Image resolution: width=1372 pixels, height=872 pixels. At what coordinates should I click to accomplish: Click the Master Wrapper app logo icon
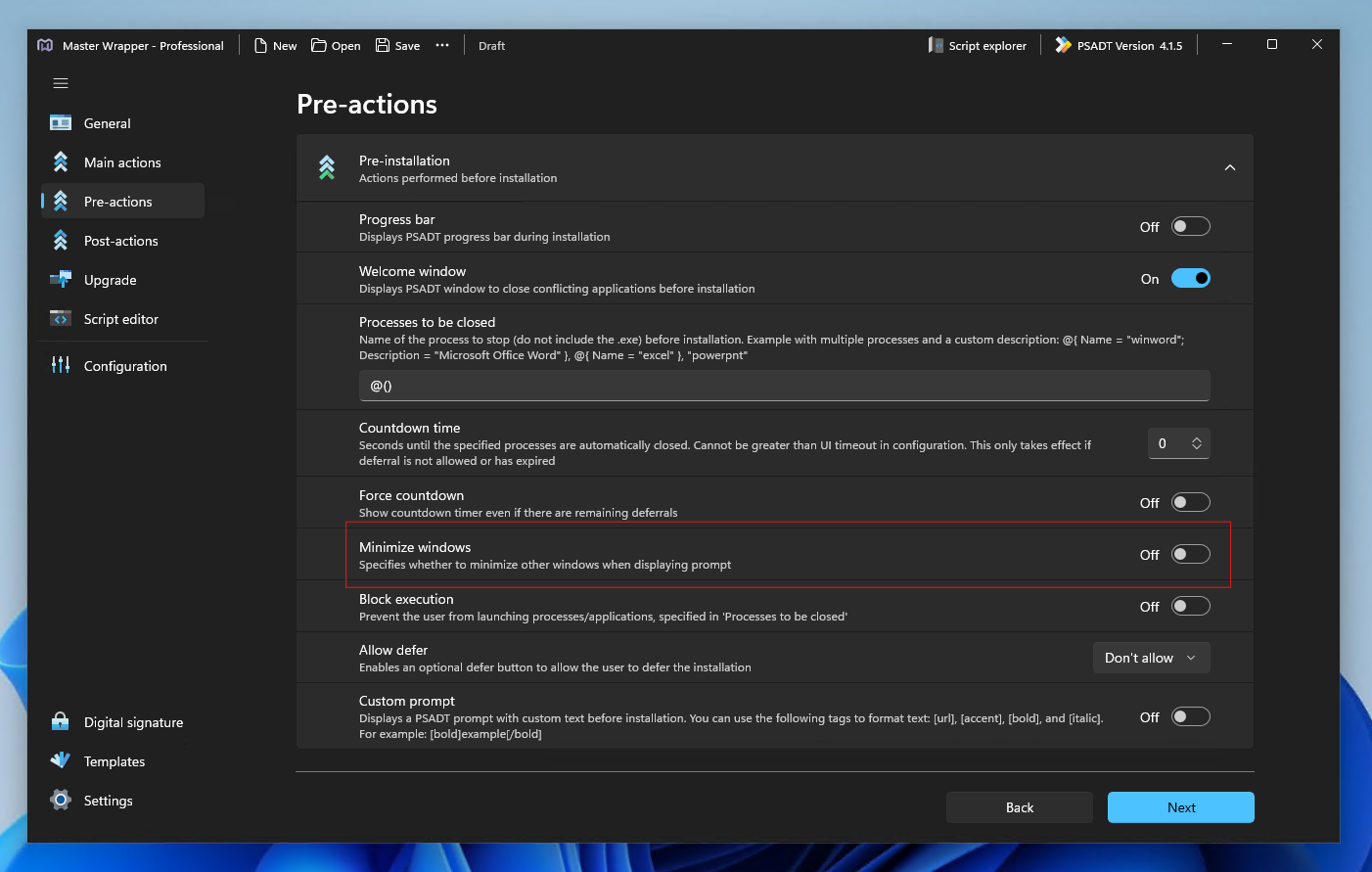(x=45, y=45)
